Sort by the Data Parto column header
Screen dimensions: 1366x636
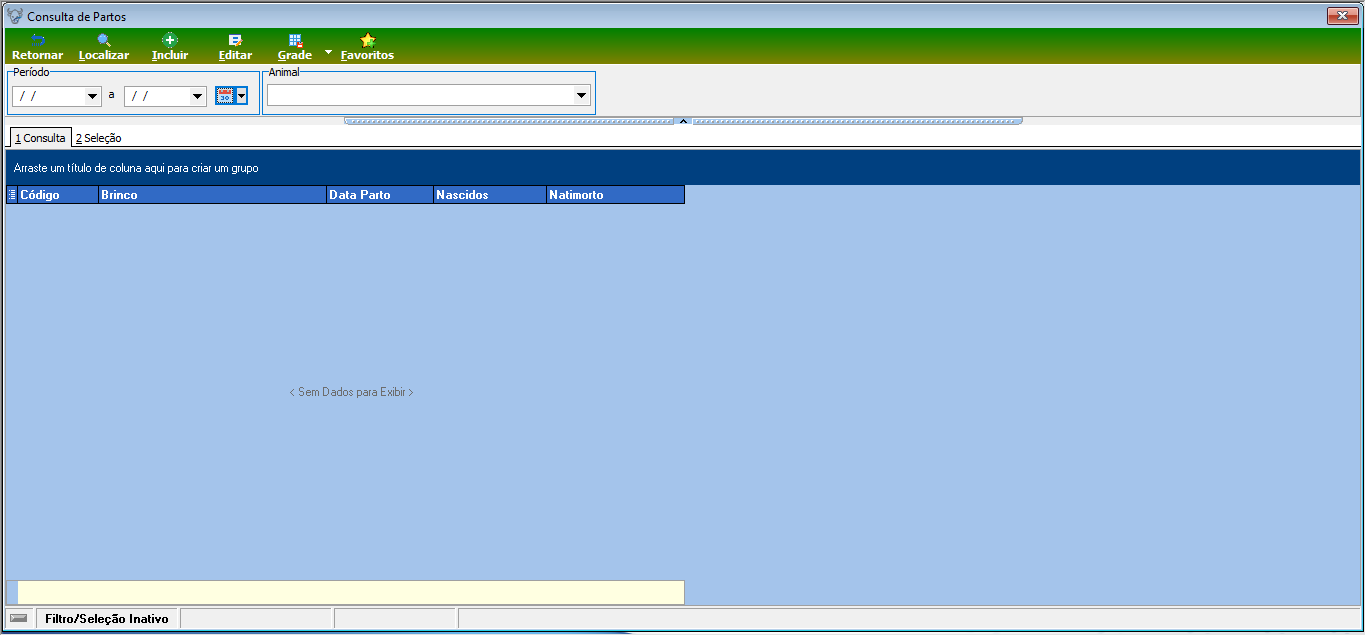click(x=380, y=195)
